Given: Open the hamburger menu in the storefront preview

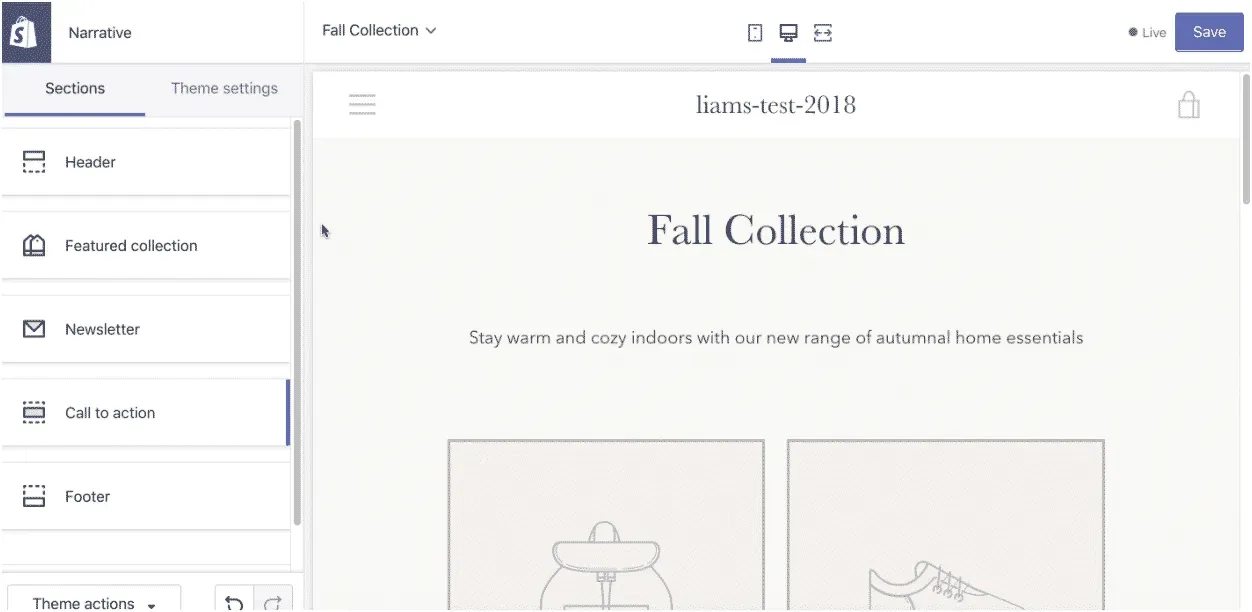Looking at the screenshot, I should tap(362, 103).
